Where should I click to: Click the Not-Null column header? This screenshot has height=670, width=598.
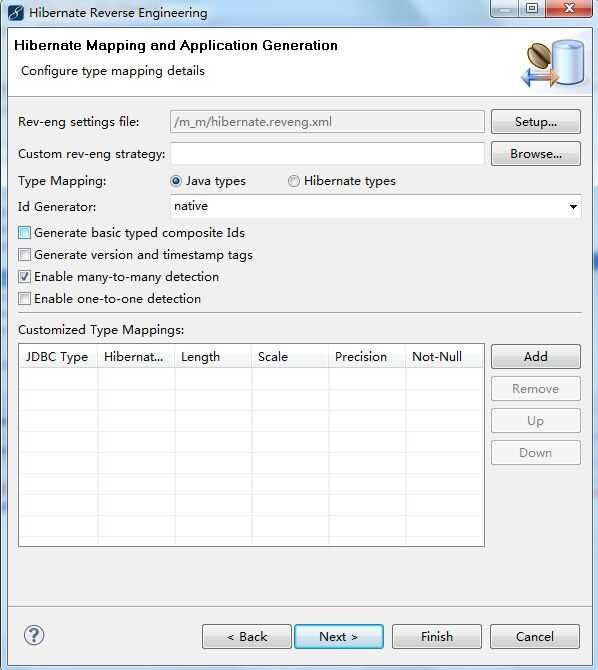tap(445, 357)
